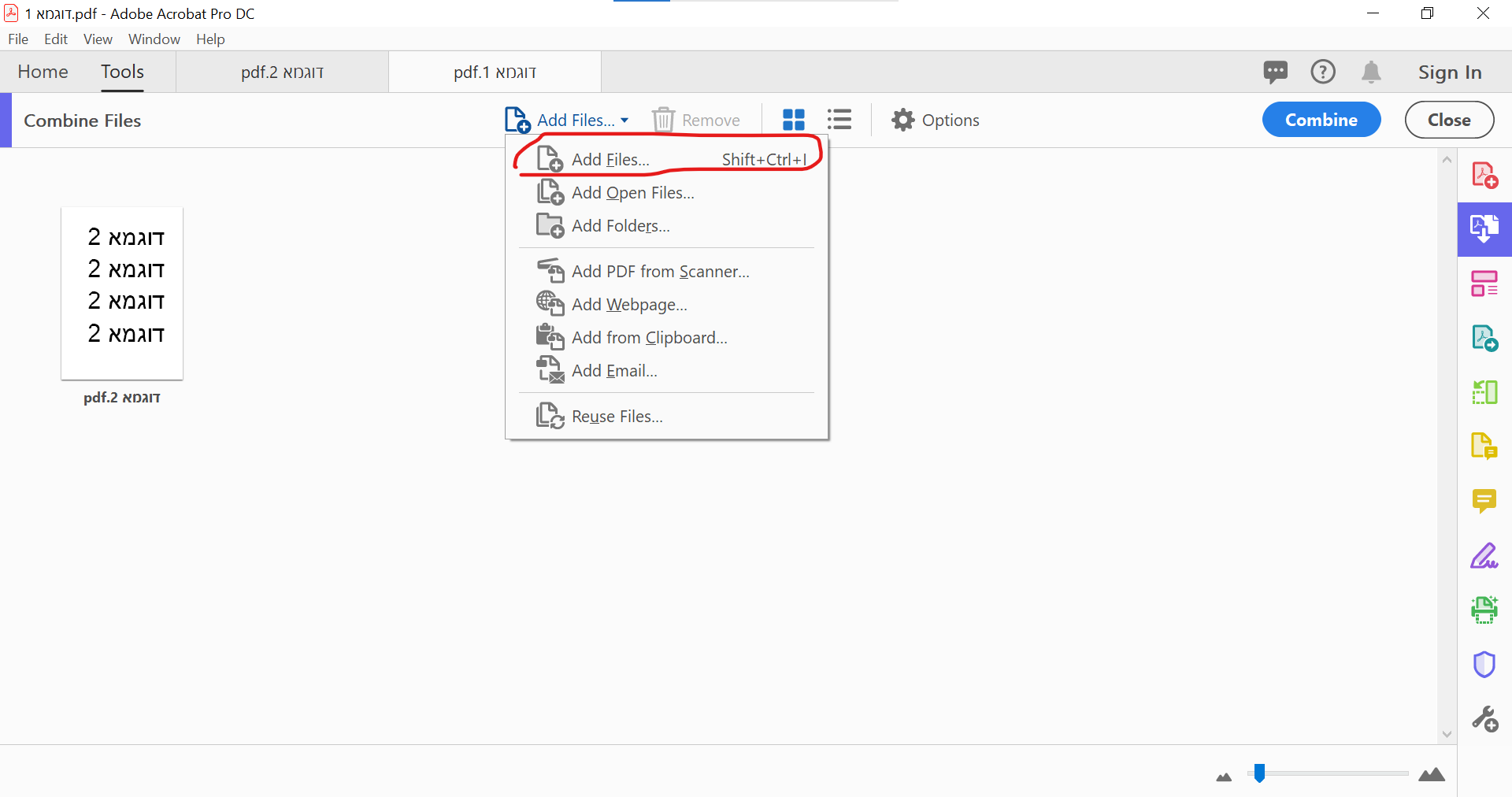Click the Close button in Combine toolbar
This screenshot has height=797, width=1512.
pyautogui.click(x=1449, y=120)
